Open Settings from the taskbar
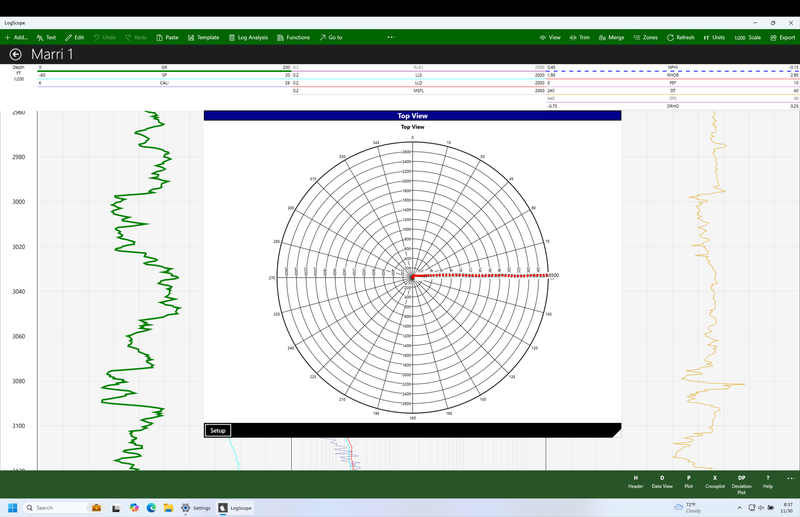 tap(196, 508)
